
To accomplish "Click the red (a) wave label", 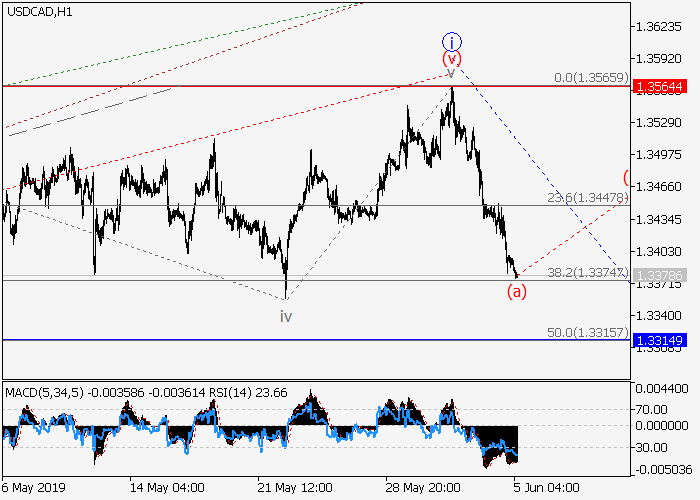I will point(516,292).
